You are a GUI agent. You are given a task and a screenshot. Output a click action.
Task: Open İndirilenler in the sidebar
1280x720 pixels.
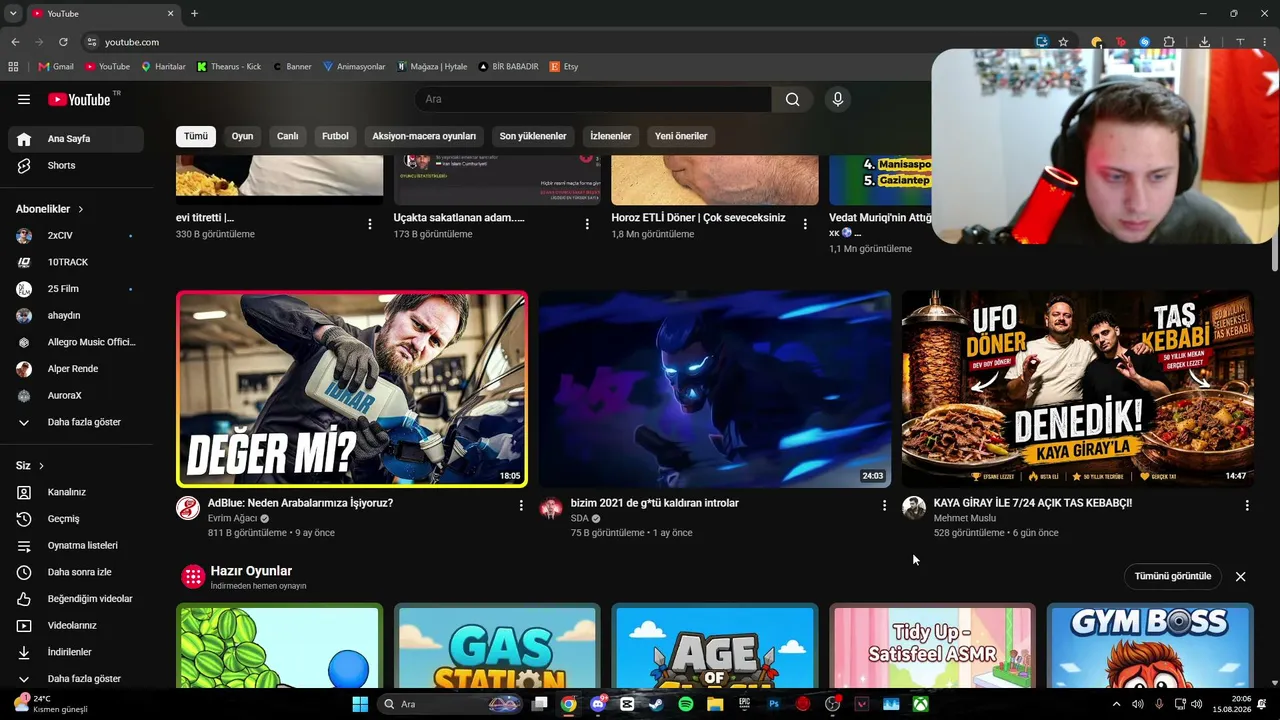(x=76, y=652)
